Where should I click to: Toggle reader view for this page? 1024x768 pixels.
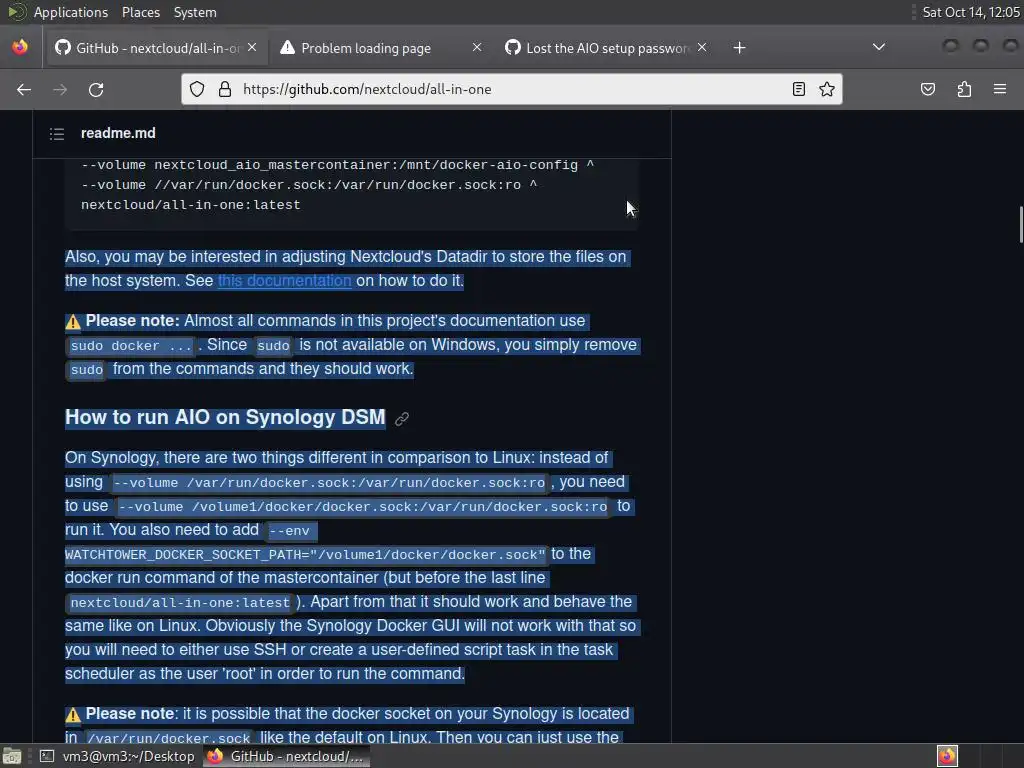point(798,89)
